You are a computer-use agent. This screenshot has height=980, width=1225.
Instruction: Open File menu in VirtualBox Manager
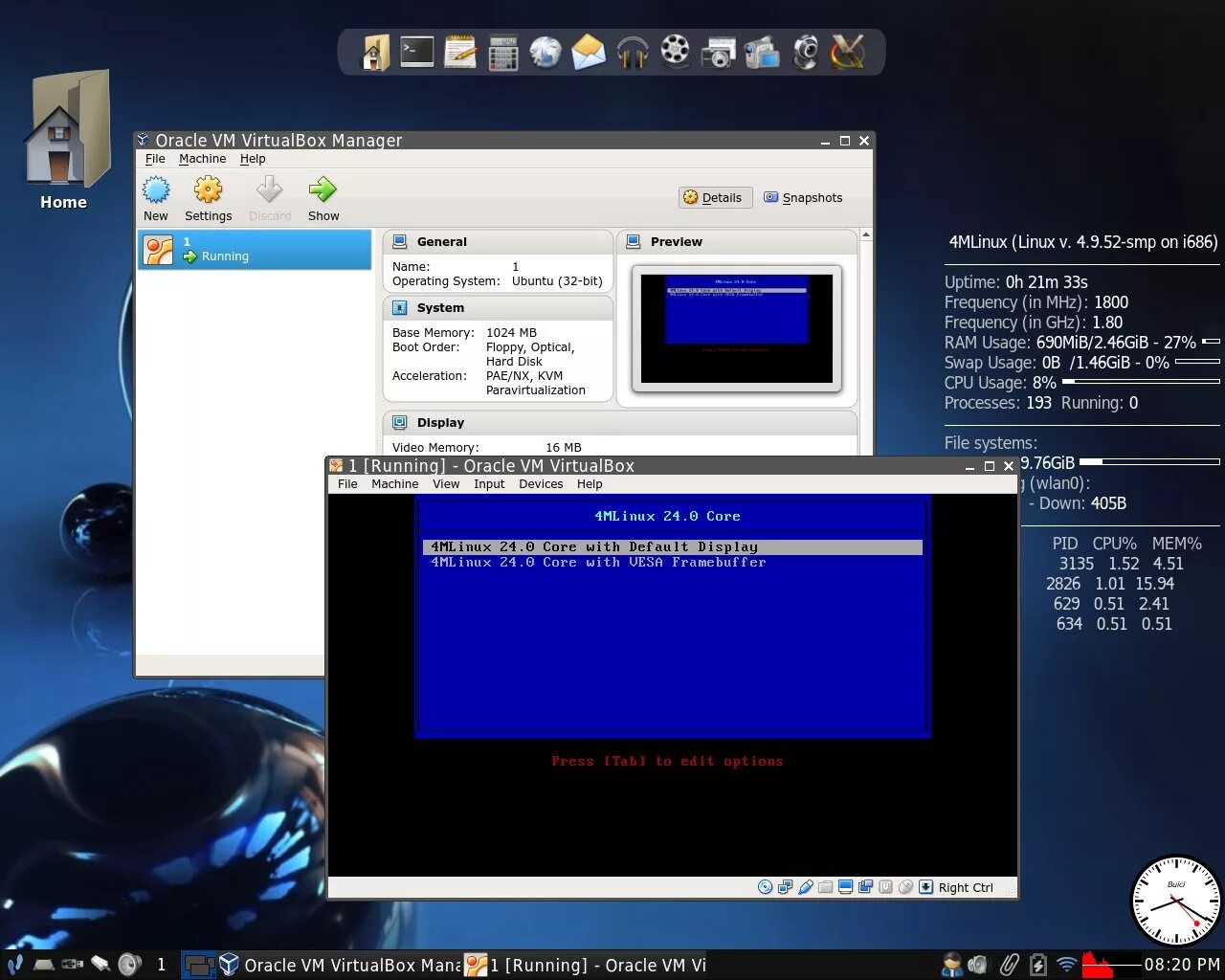[x=155, y=159]
